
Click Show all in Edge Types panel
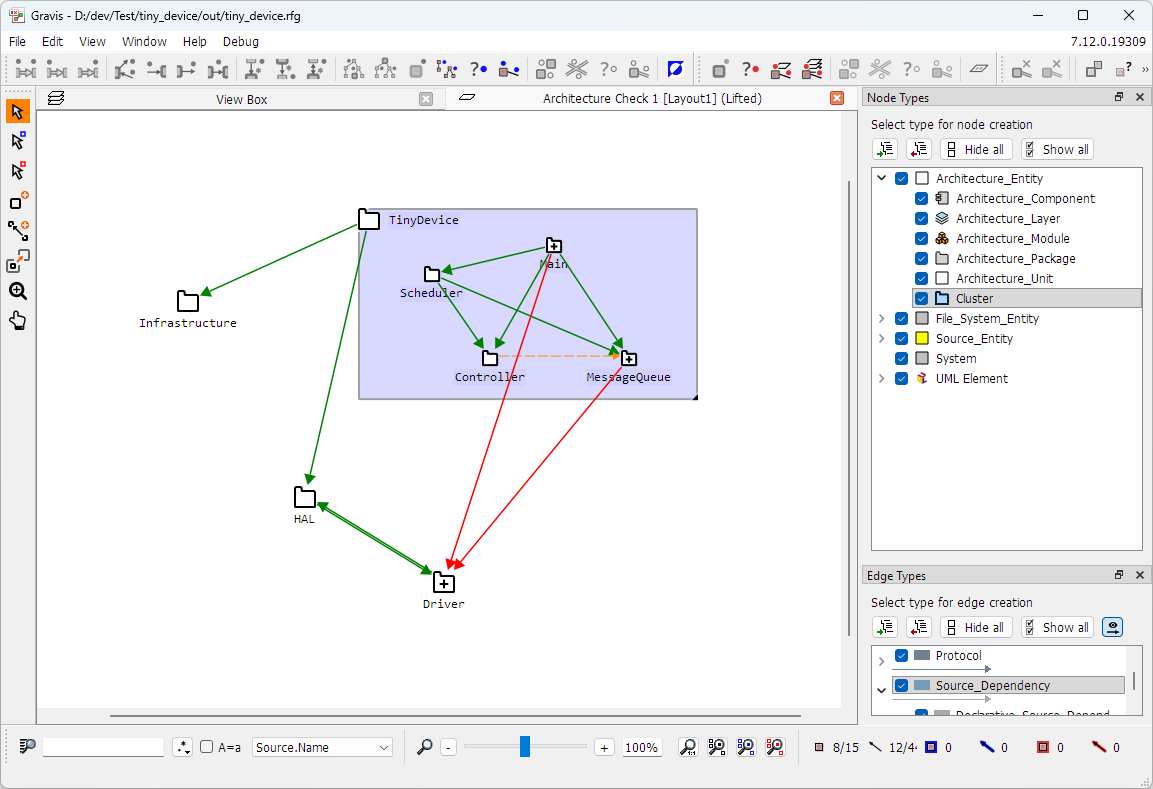point(1057,627)
